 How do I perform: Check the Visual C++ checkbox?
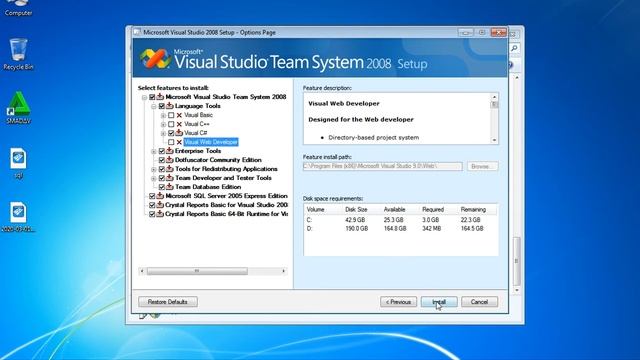point(171,124)
